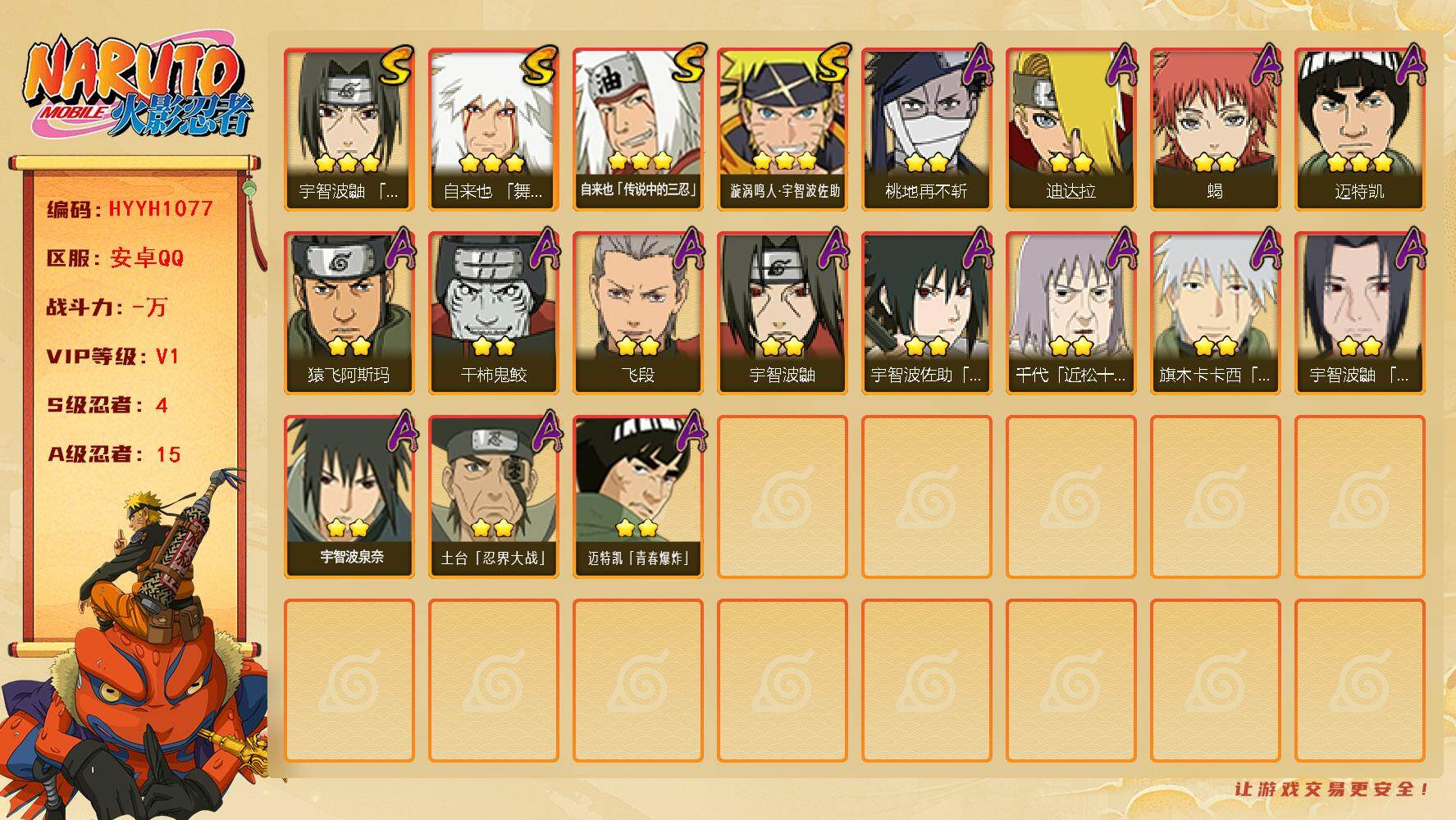Choose the 干柿鬼鲛 ninja card
Image resolution: width=1456 pixels, height=820 pixels.
(x=493, y=312)
